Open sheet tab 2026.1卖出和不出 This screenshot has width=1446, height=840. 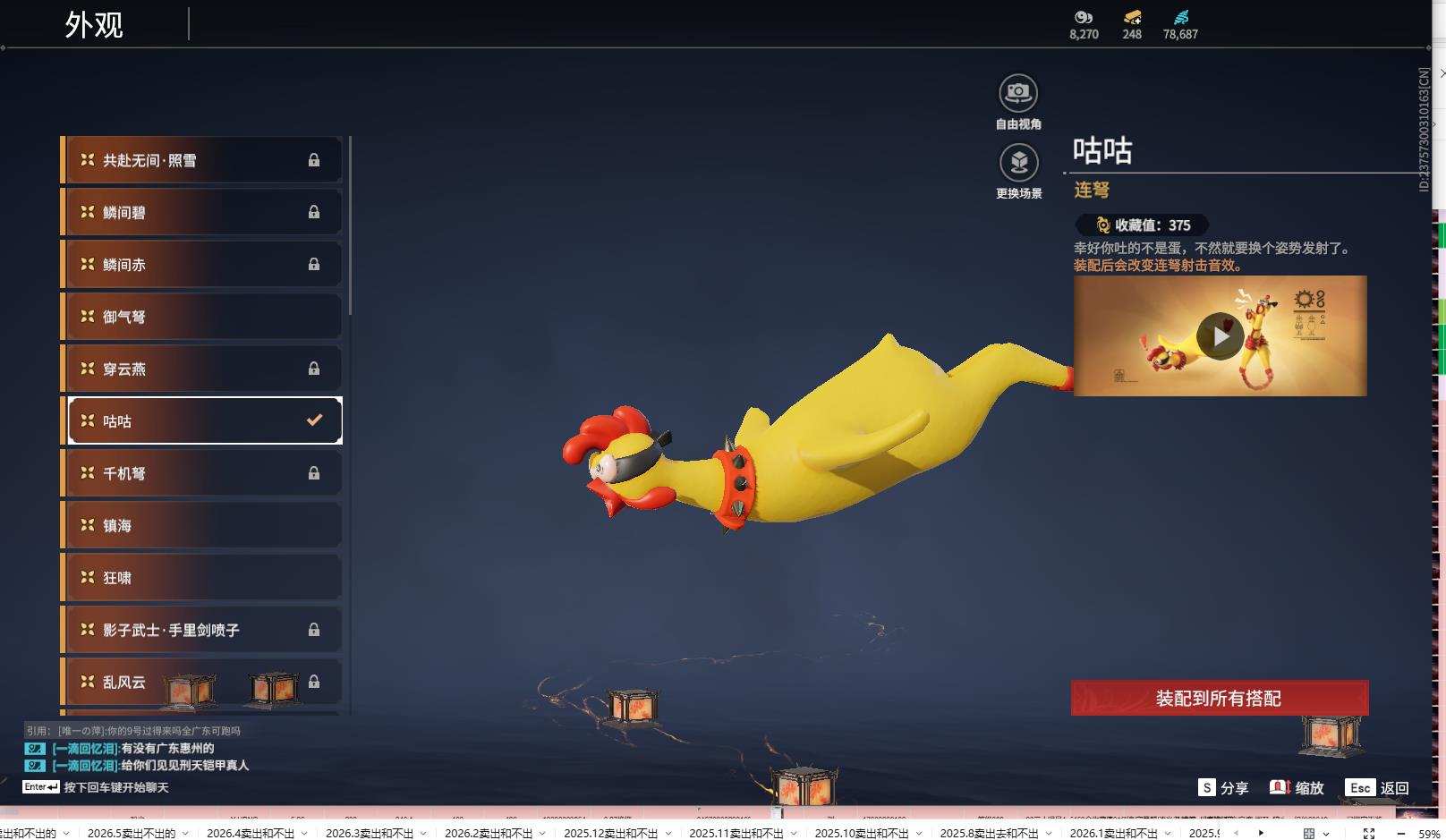coord(1113,833)
